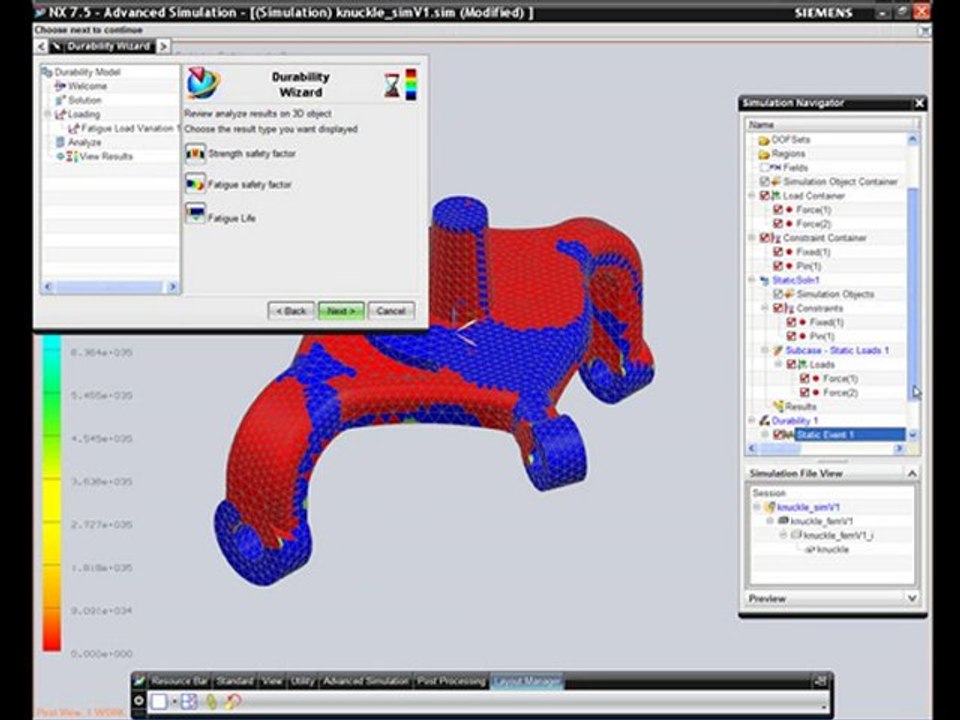
Task: Collapse the Subcase - Static Loads 1 node
Action: pos(765,350)
